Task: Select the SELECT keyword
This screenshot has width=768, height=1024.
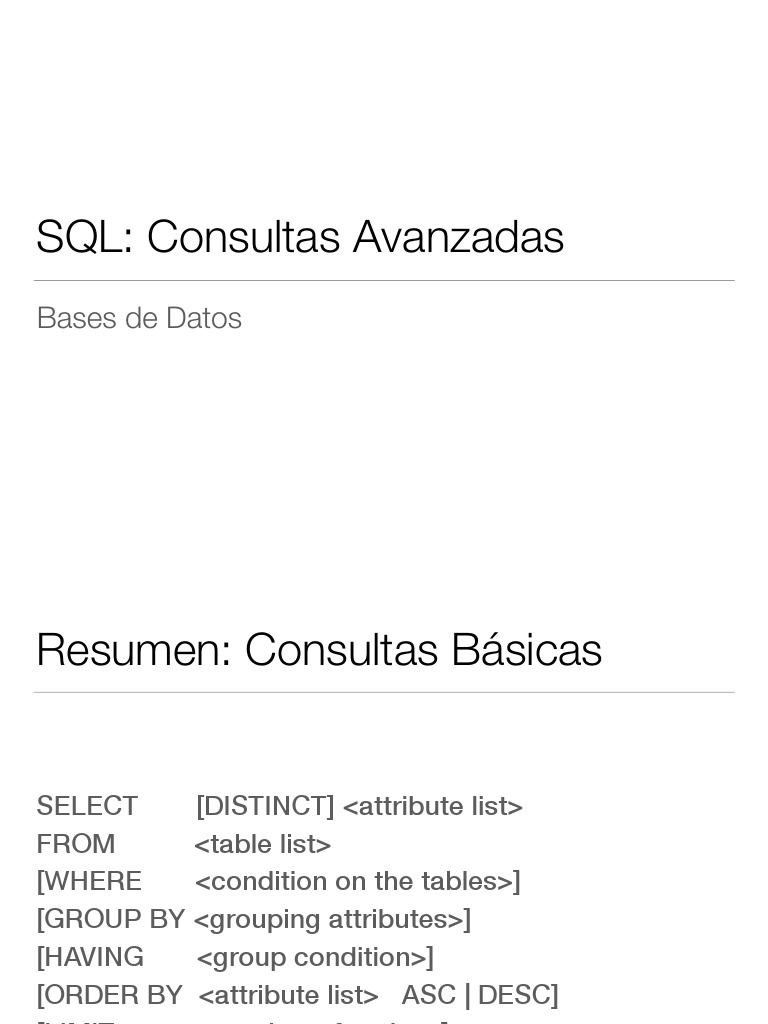Action: [87, 806]
